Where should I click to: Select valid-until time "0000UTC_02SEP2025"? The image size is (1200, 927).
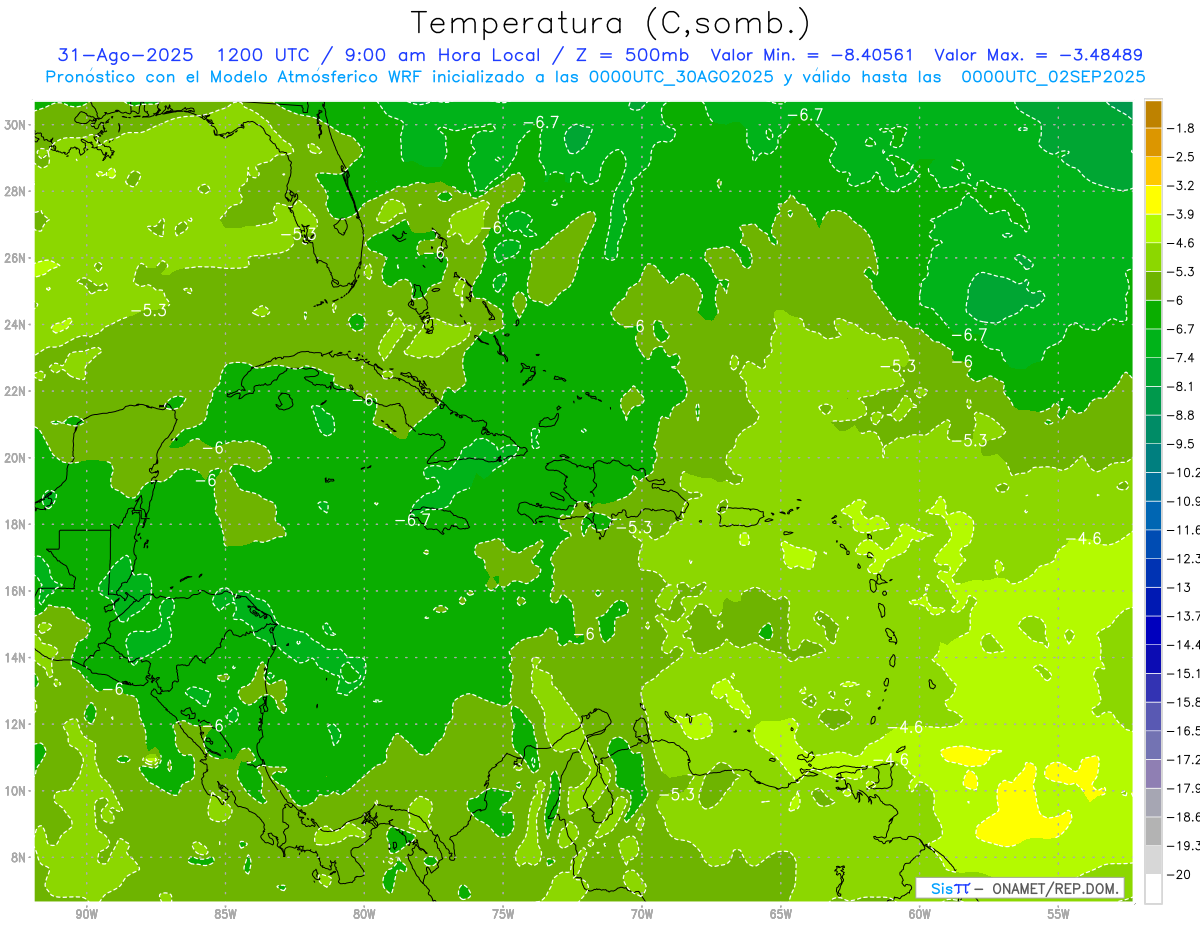click(1053, 76)
